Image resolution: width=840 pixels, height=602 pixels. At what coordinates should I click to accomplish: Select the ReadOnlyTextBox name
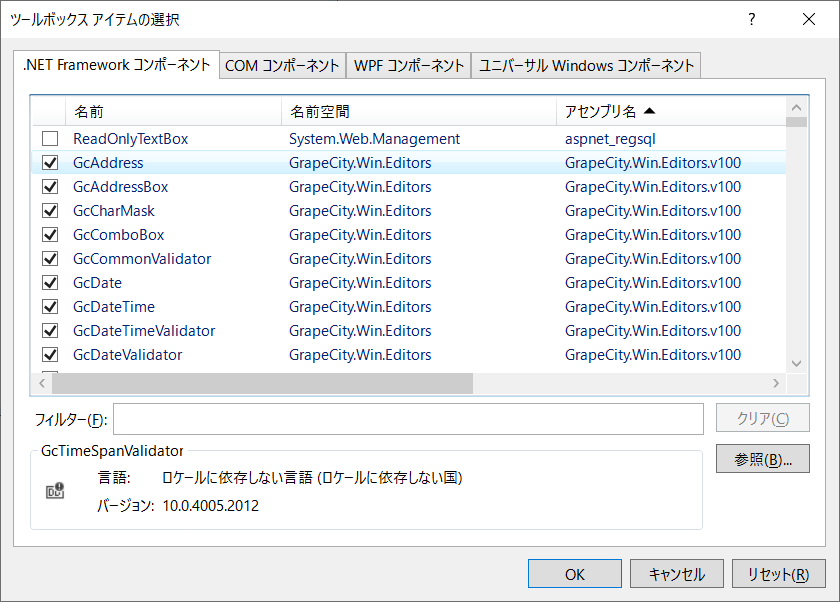click(131, 139)
